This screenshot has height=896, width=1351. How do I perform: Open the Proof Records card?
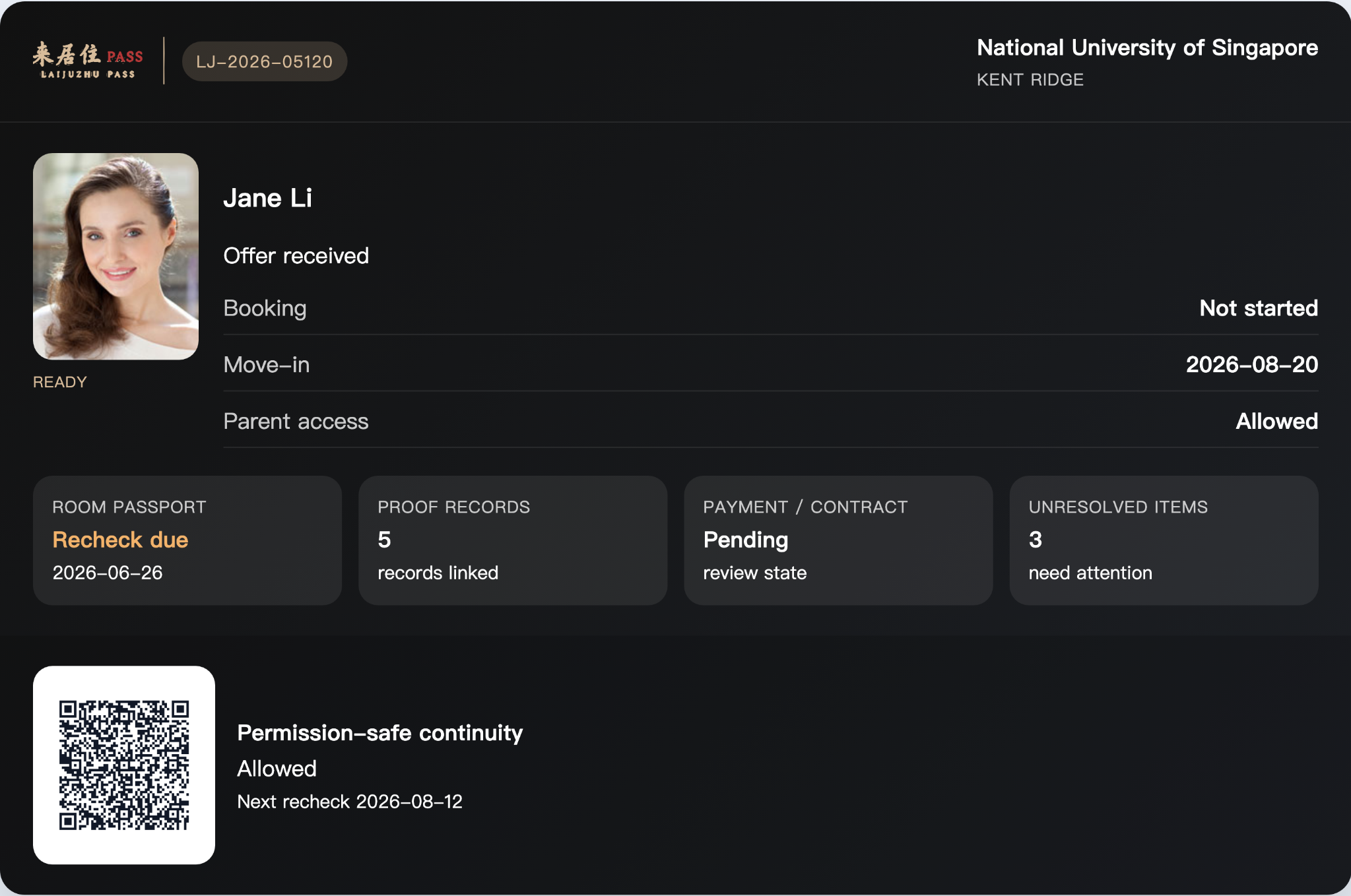pos(513,540)
